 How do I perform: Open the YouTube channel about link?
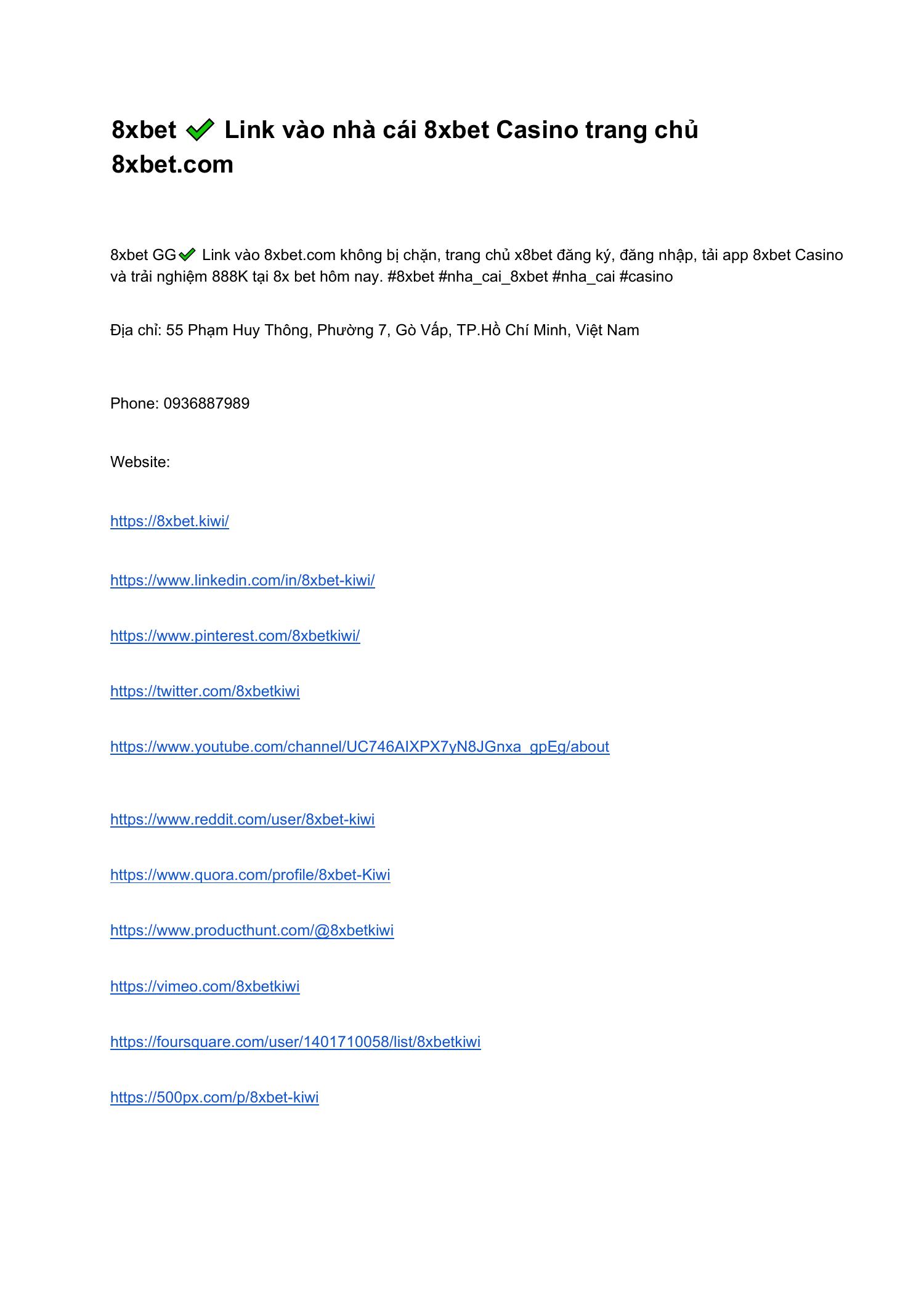(360, 747)
